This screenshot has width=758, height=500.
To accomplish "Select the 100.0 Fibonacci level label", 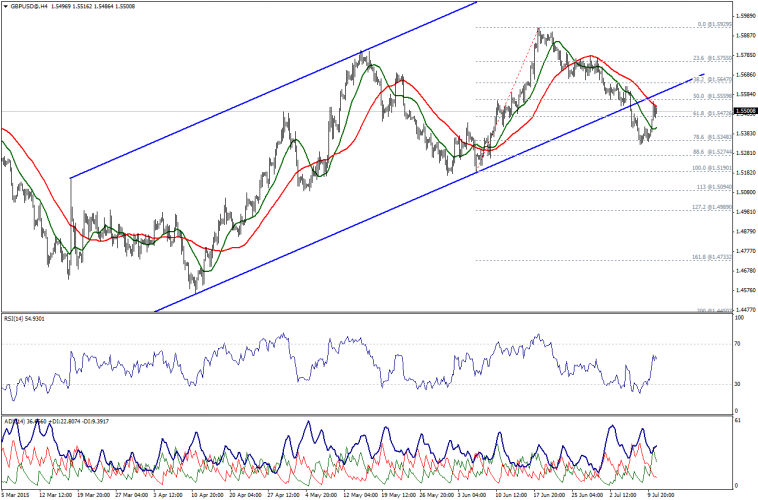I will click(712, 168).
